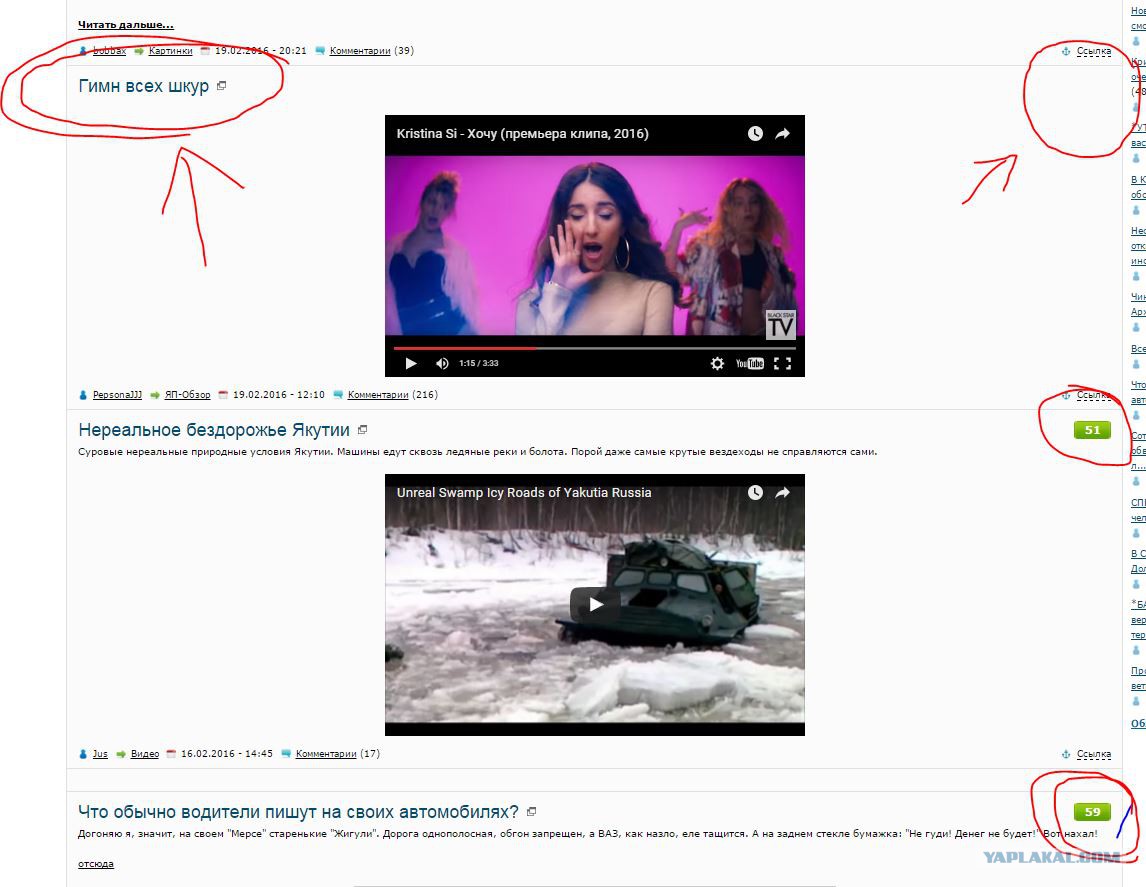Seek in the Kristina Si video progress bar

(x=595, y=349)
